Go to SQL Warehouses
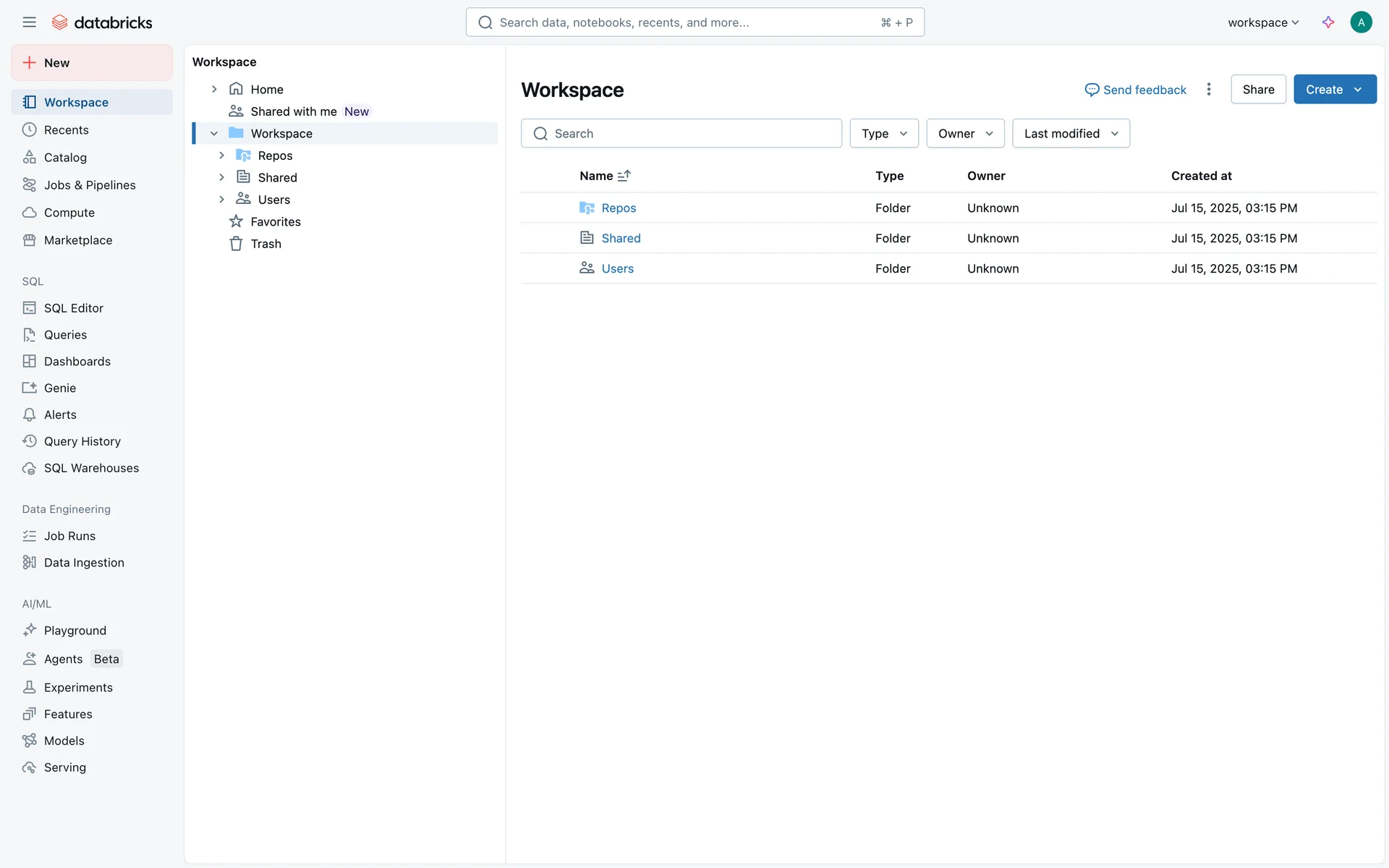Image resolution: width=1389 pixels, height=868 pixels. coord(91,468)
